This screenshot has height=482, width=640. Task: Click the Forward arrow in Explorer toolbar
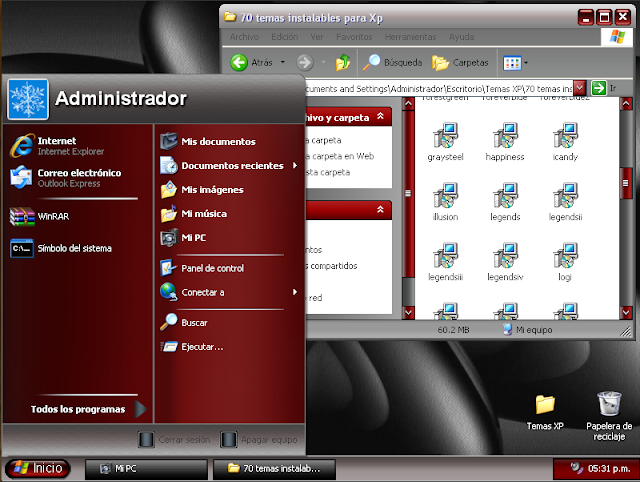click(x=305, y=62)
